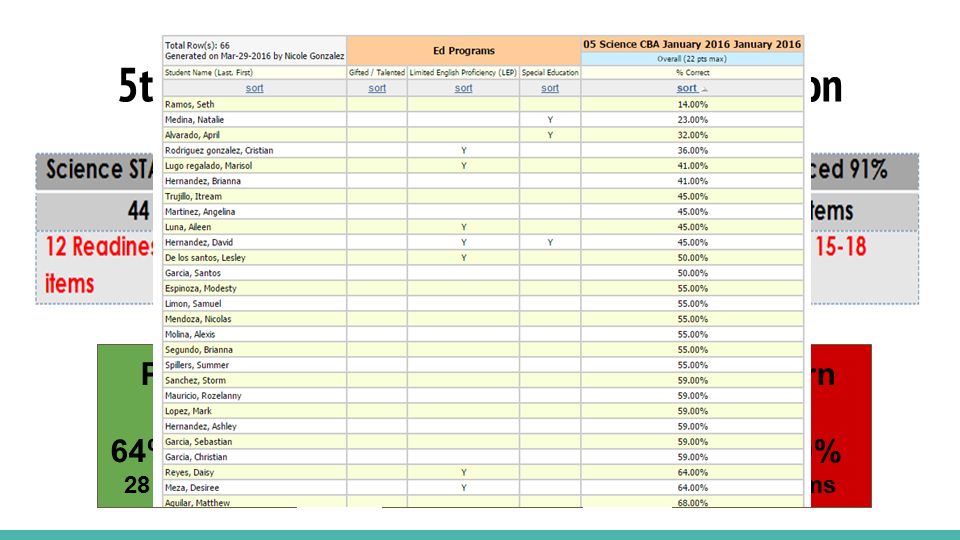Click Rodriguez gonzalez 36.00% score
This screenshot has height=540, width=960.
coord(692,150)
